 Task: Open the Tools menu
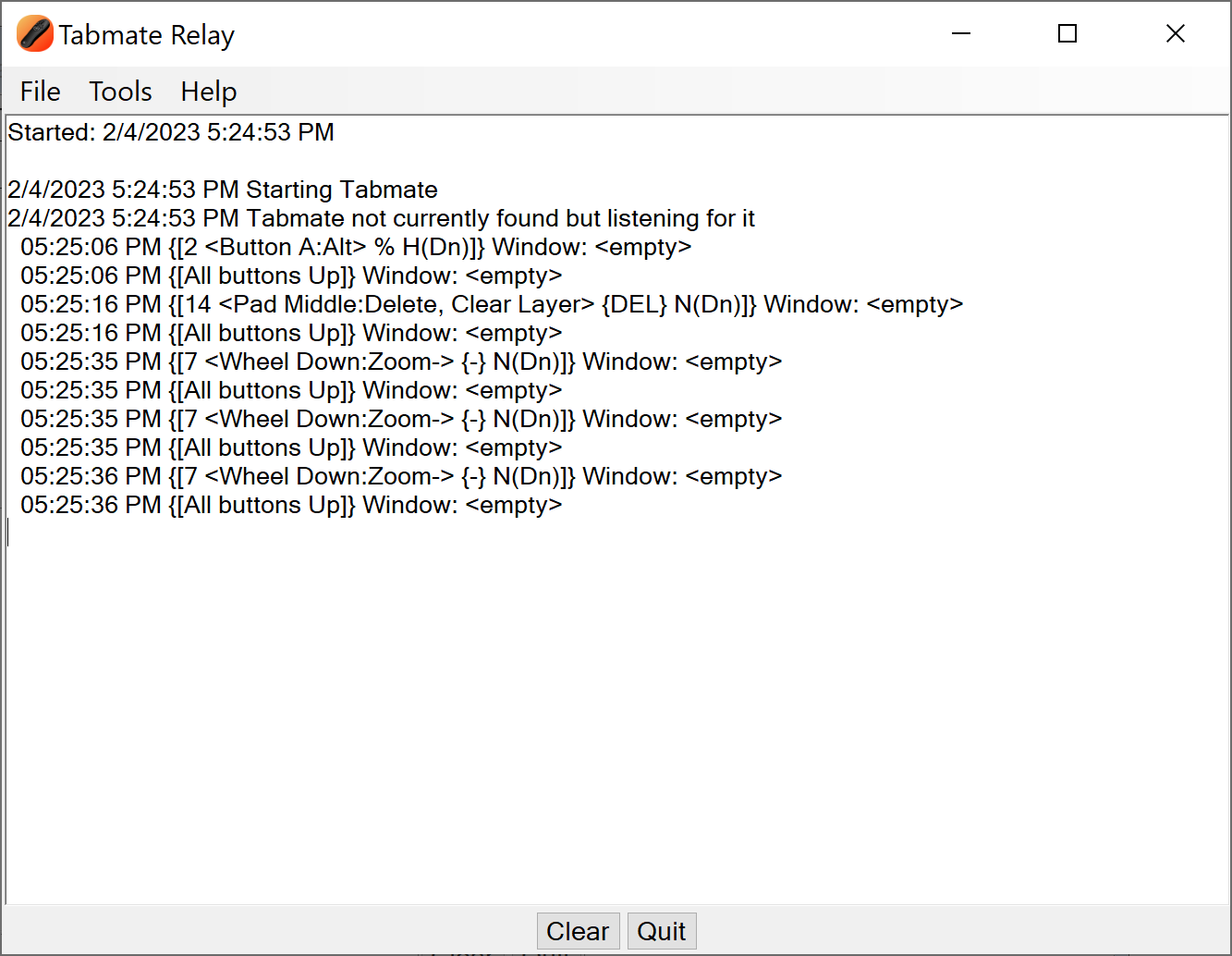pyautogui.click(x=120, y=92)
